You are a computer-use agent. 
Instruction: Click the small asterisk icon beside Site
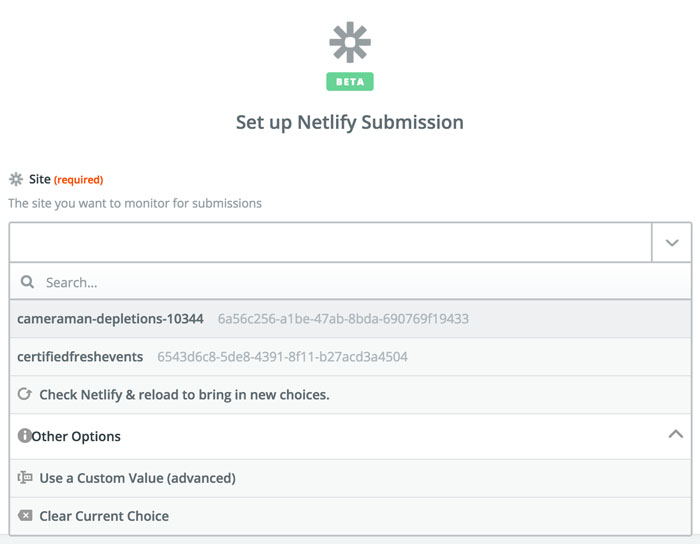tap(16, 179)
